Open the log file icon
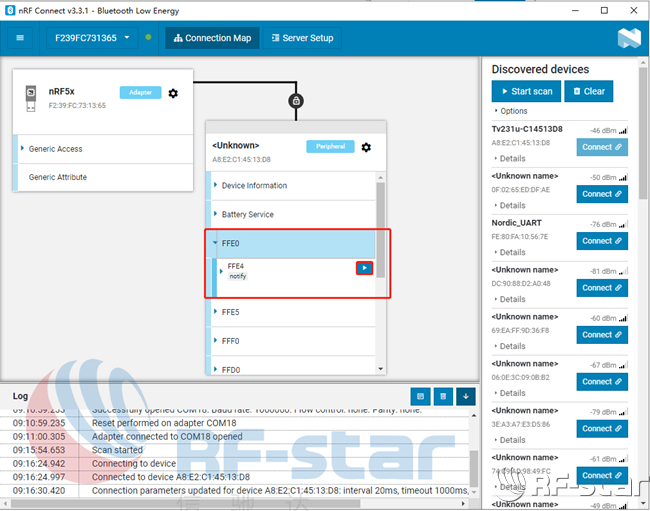The height and width of the screenshot is (511, 650). pos(422,396)
